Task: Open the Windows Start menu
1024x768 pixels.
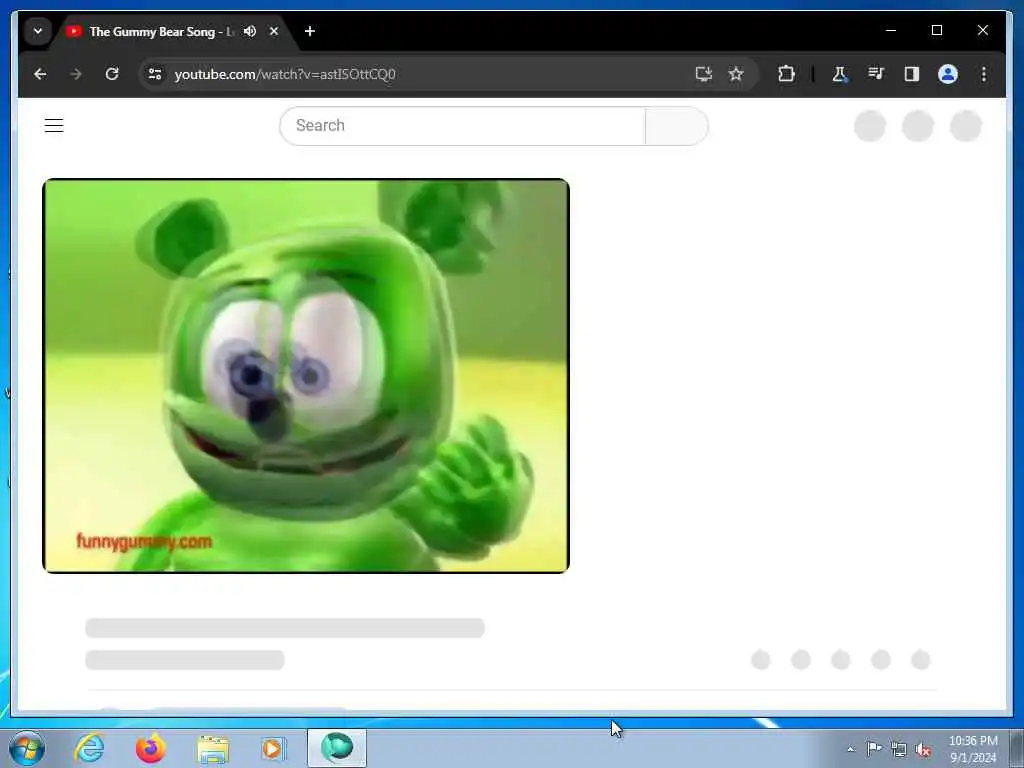Action: 27,748
